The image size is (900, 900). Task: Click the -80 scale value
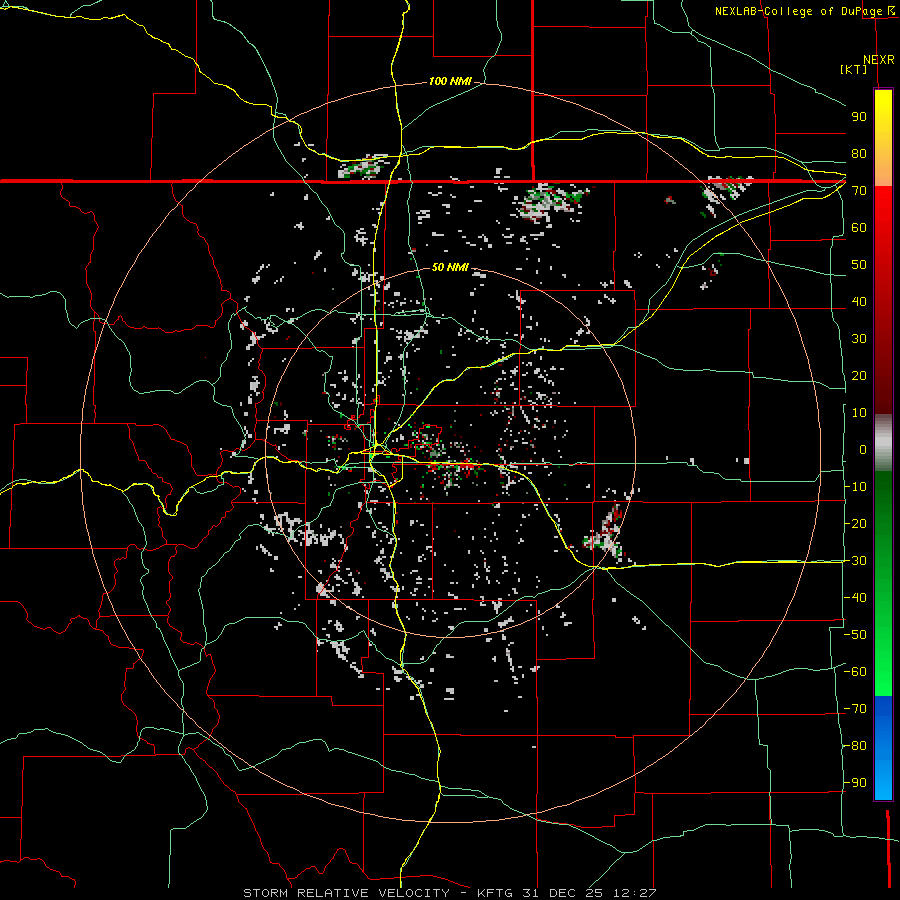click(x=855, y=746)
